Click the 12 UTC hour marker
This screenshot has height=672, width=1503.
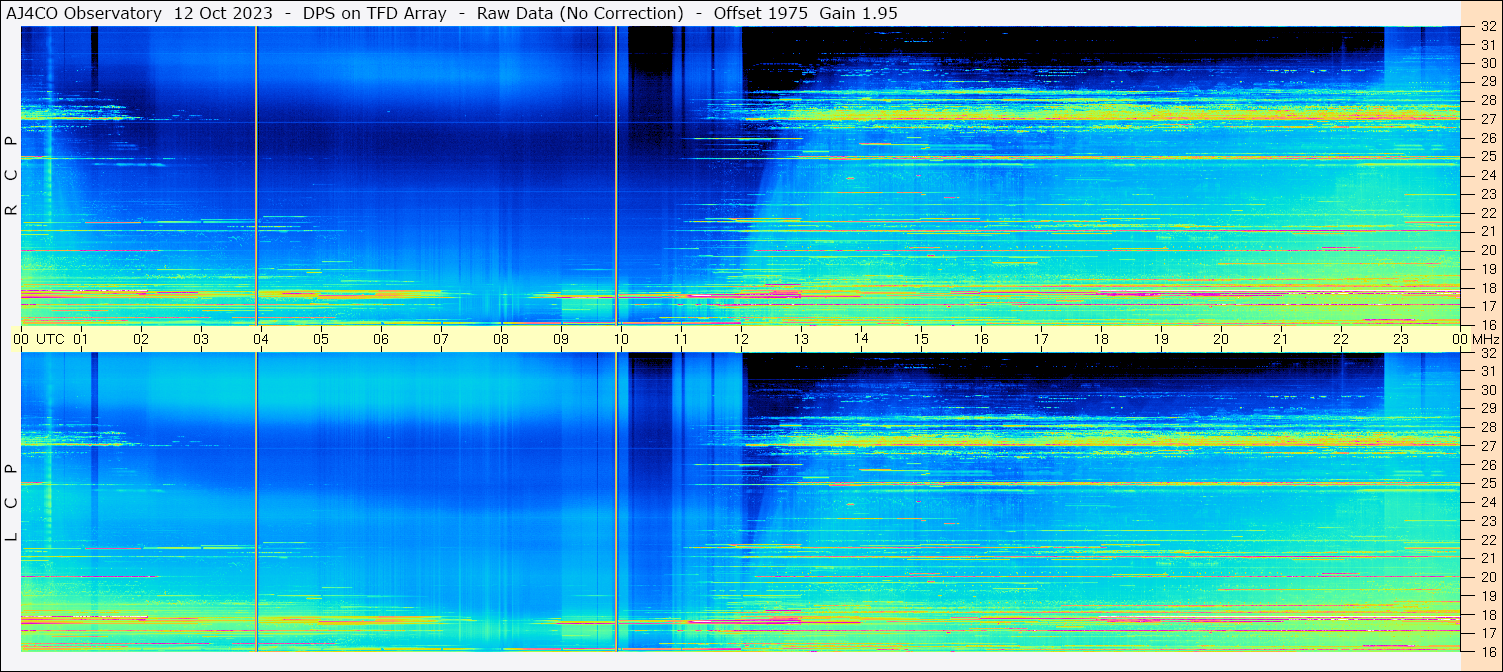[x=740, y=339]
